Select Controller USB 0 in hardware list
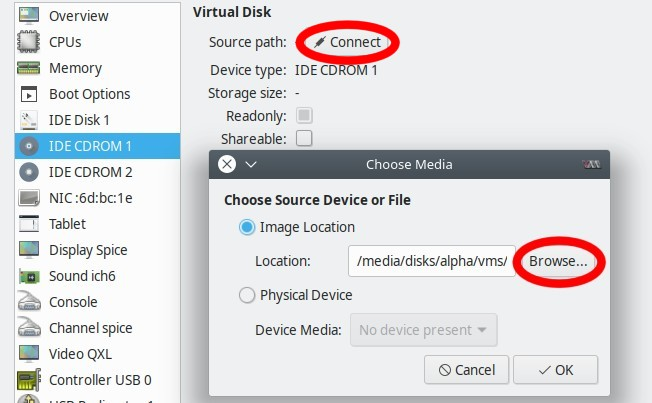652x403 pixels. point(100,380)
